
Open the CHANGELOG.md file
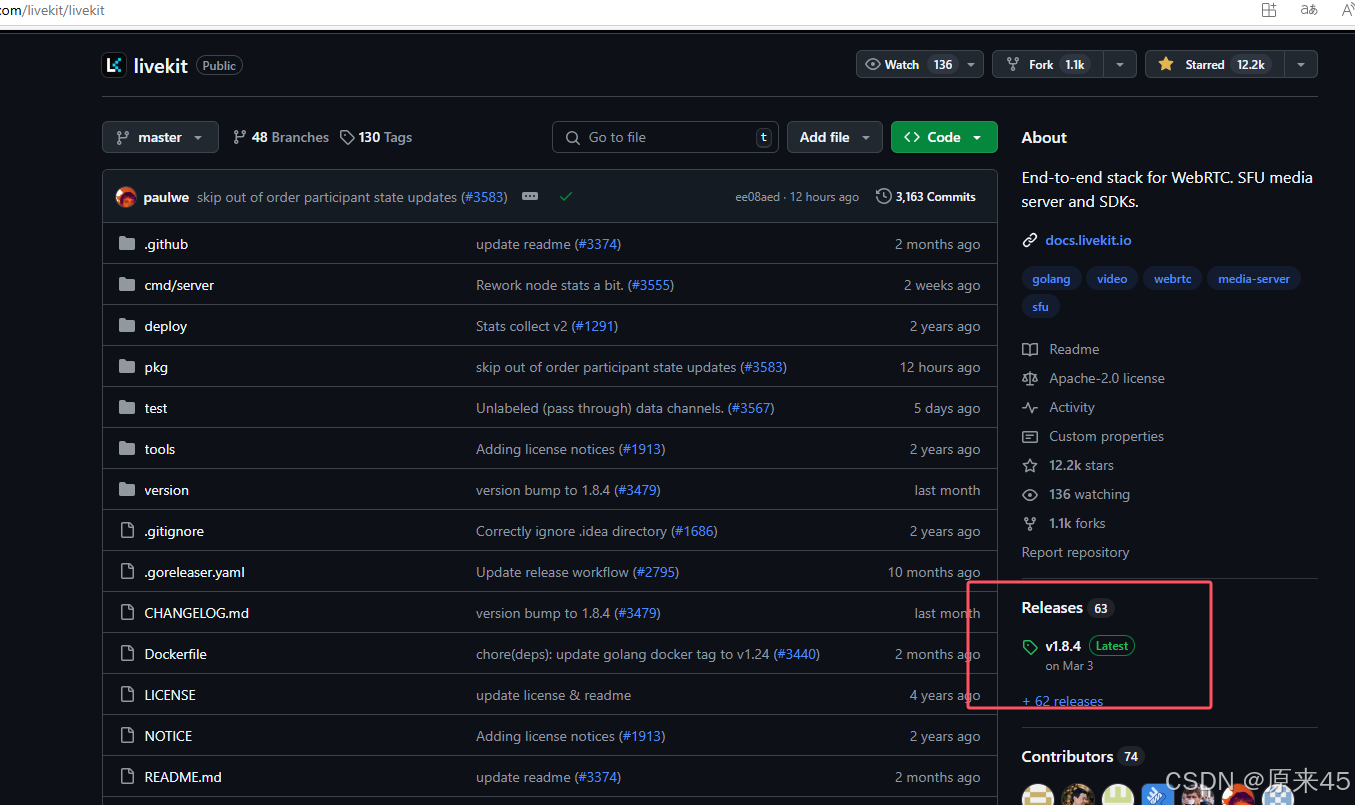point(196,613)
